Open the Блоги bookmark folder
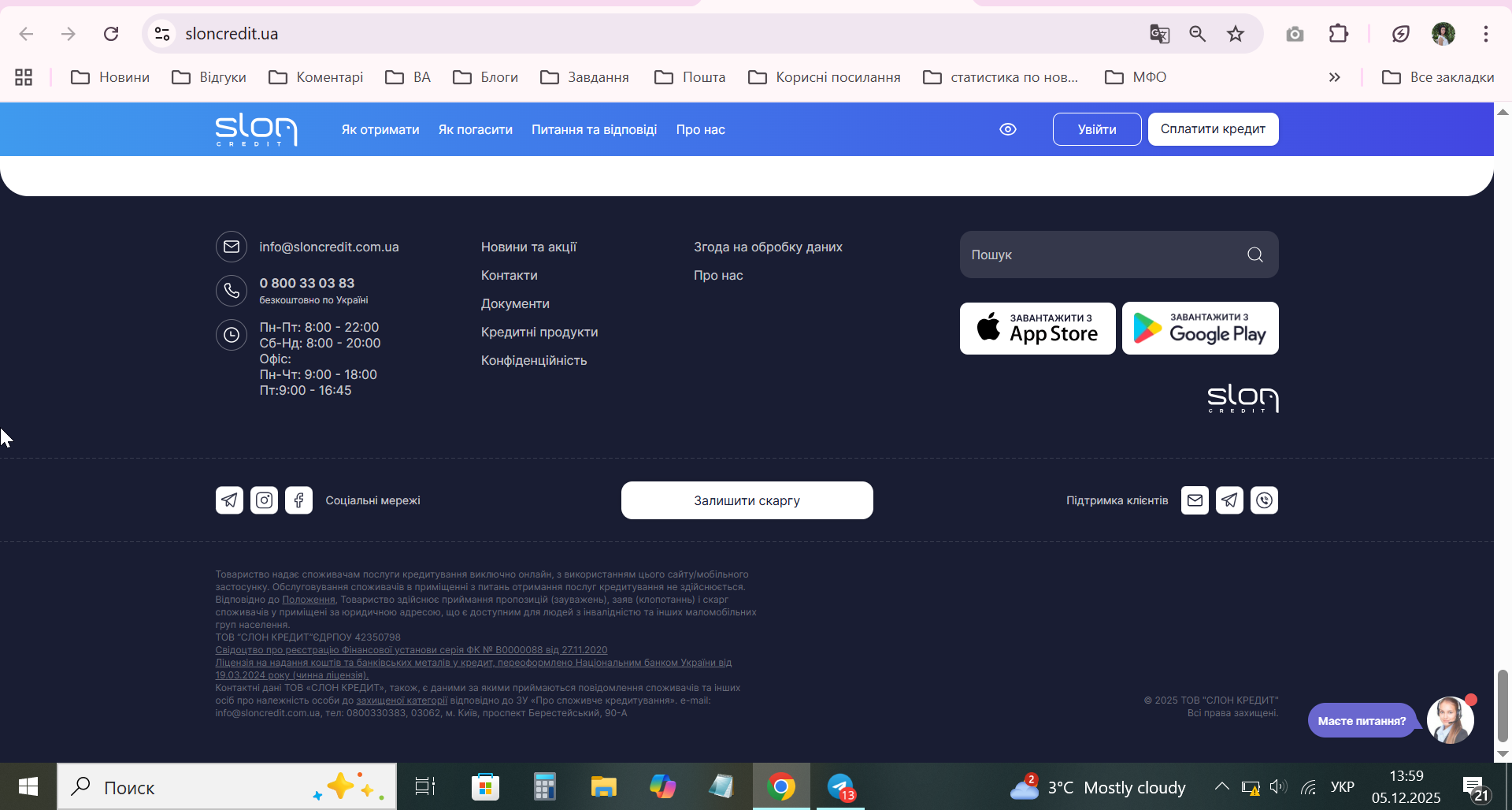The width and height of the screenshot is (1512, 810). (485, 77)
